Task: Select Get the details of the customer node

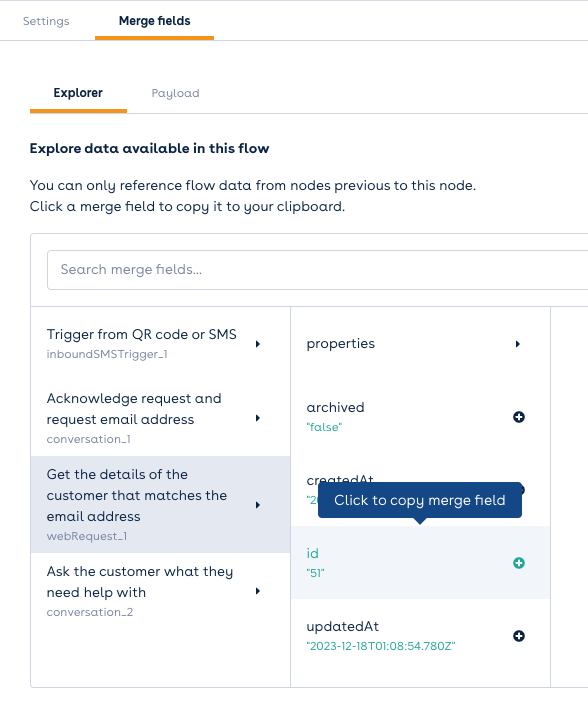Action: click(161, 504)
